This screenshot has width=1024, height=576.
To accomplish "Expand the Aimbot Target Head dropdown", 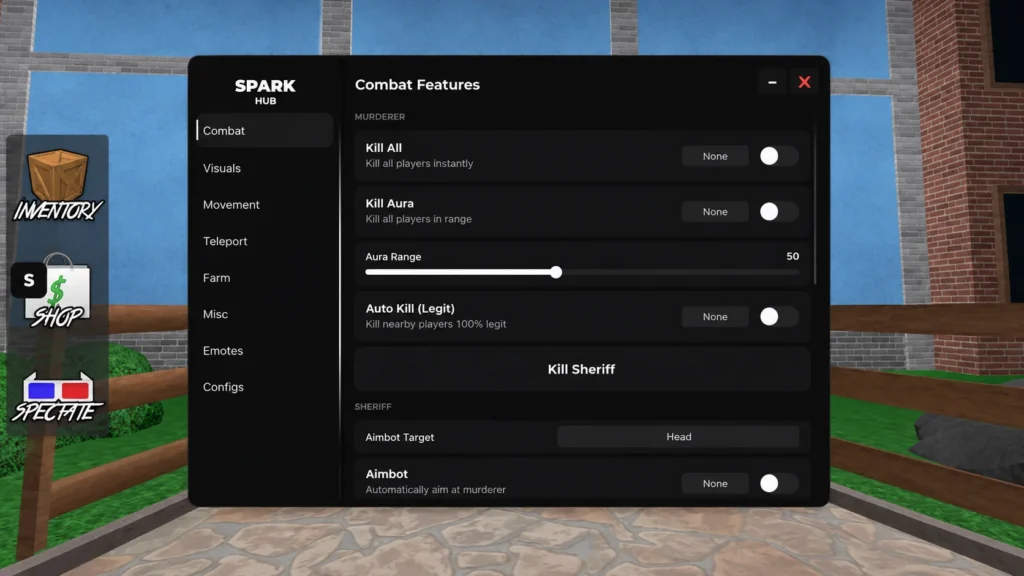I will [678, 437].
